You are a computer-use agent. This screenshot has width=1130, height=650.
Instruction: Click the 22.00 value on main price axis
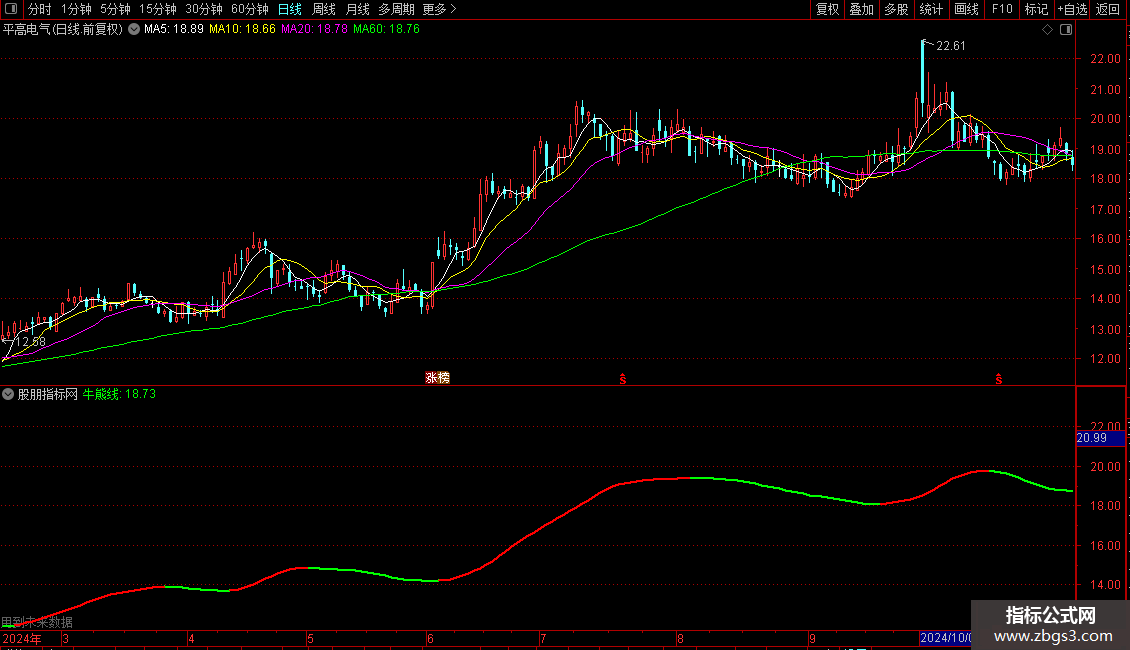(1105, 59)
